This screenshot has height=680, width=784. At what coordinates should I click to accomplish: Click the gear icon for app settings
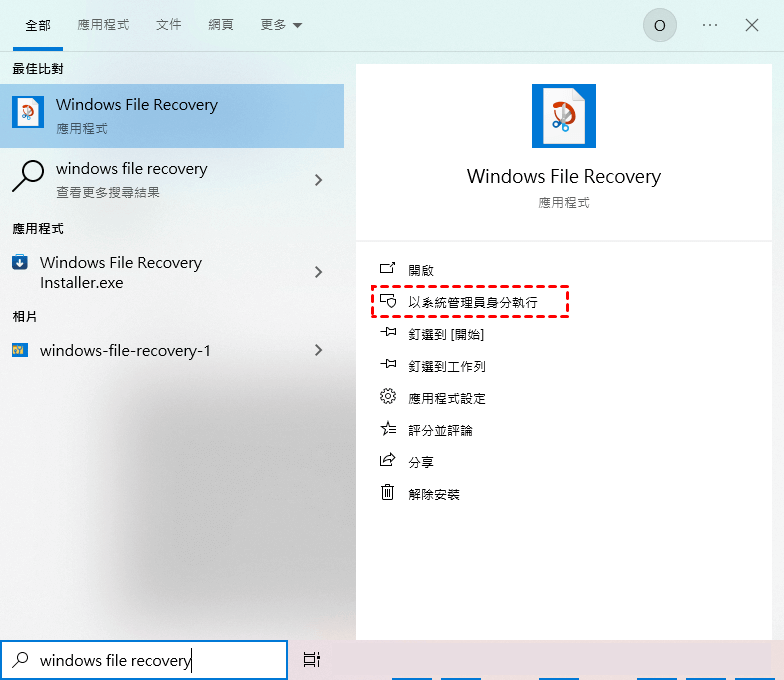tap(388, 396)
